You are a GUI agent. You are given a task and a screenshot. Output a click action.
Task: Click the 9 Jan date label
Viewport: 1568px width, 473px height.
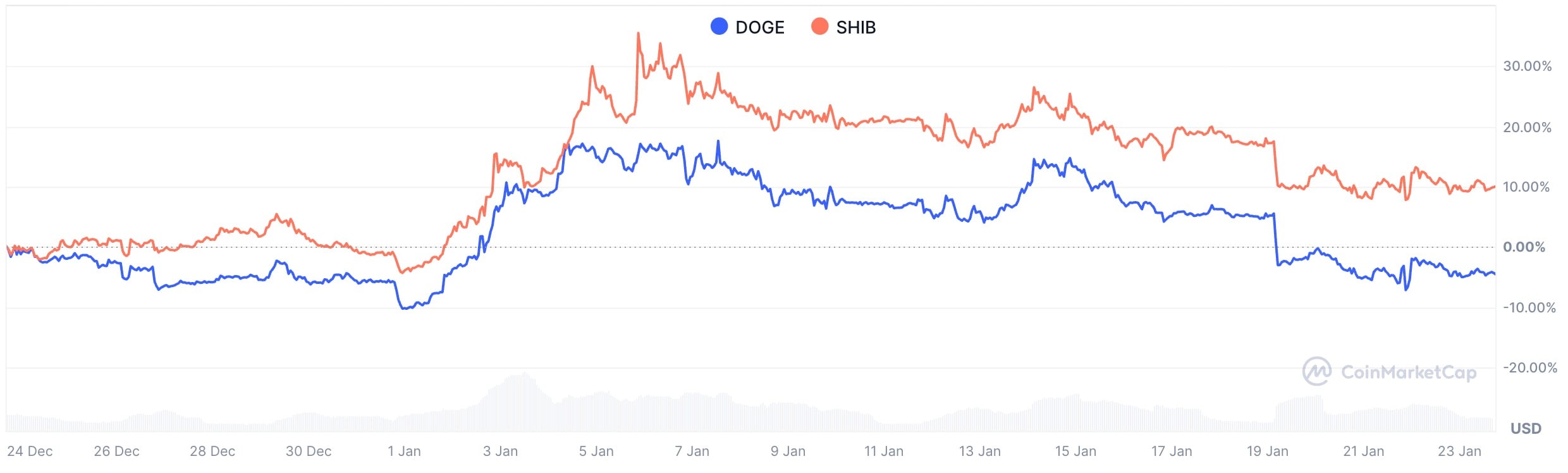point(788,451)
